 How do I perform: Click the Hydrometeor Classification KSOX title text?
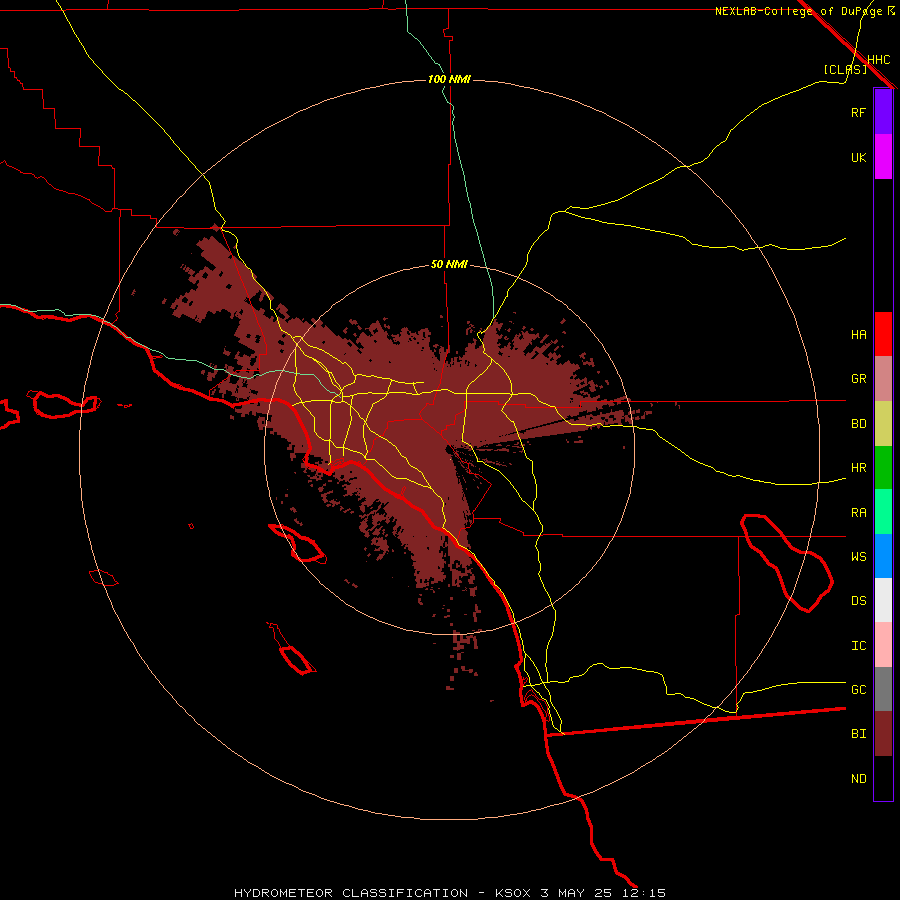point(450,893)
